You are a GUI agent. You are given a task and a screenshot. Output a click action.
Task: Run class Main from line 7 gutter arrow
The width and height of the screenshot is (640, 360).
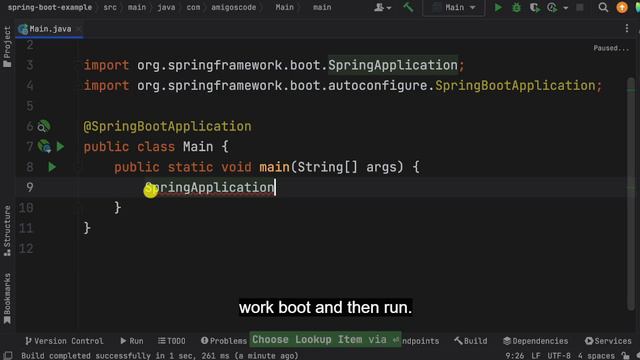click(60, 146)
